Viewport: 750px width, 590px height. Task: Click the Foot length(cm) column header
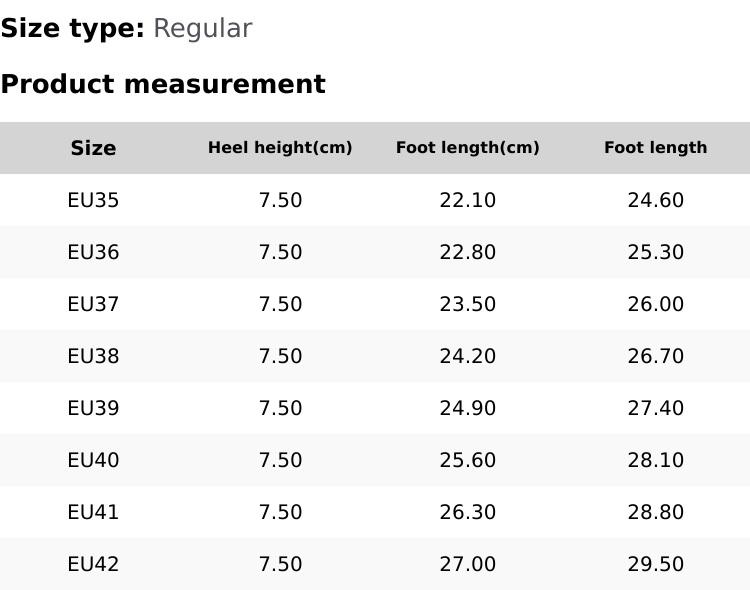coord(467,148)
